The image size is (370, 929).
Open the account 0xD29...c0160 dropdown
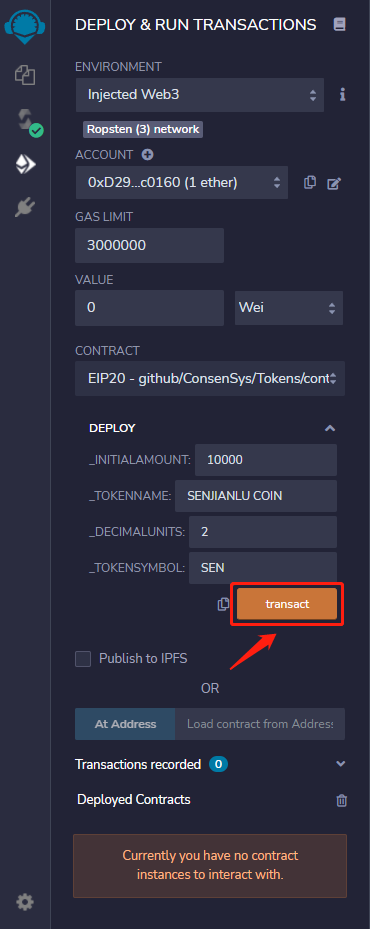coord(182,182)
